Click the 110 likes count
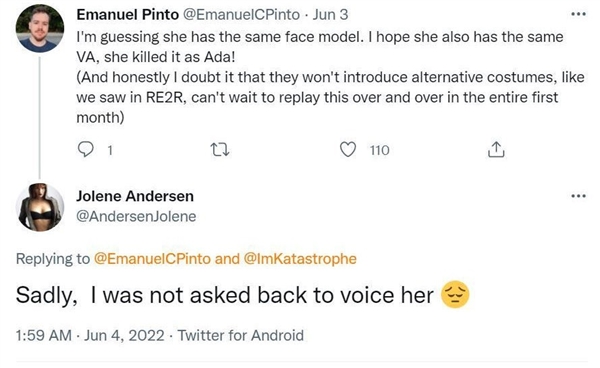Image resolution: width=600 pixels, height=368 pixels. tap(380, 150)
